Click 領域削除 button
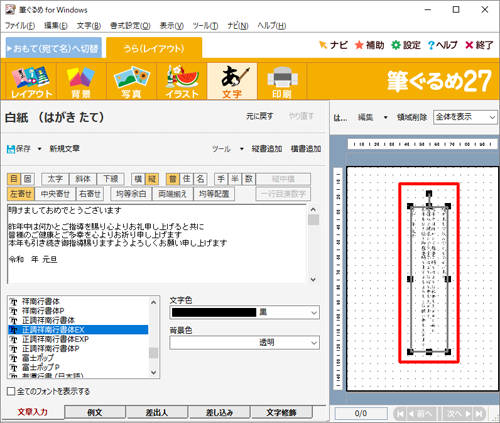Image resolution: width=500 pixels, height=423 pixels. click(412, 117)
